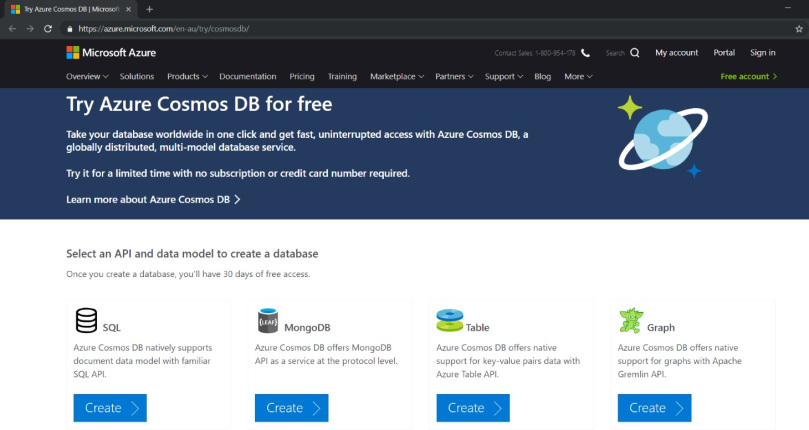The image size is (809, 430).
Task: Open the Solutions menu item
Action: [137, 76]
